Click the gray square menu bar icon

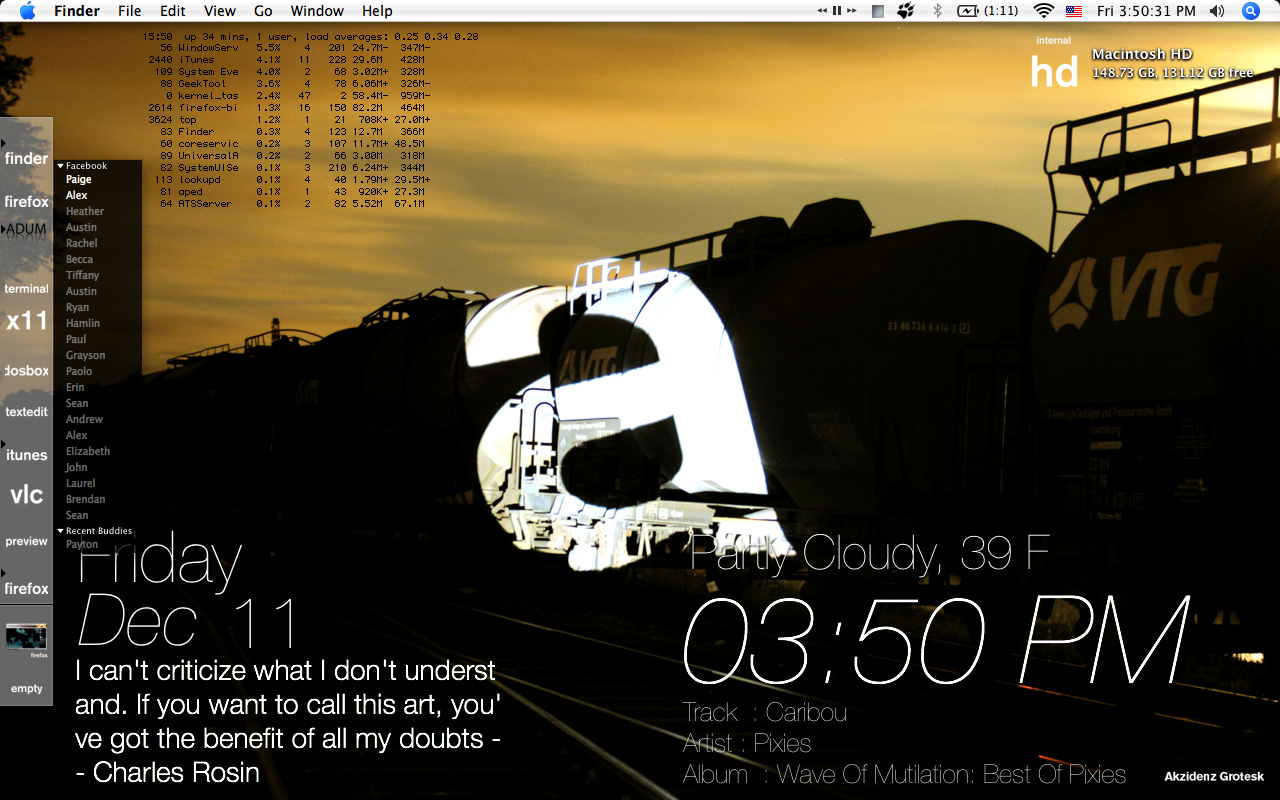(878, 11)
